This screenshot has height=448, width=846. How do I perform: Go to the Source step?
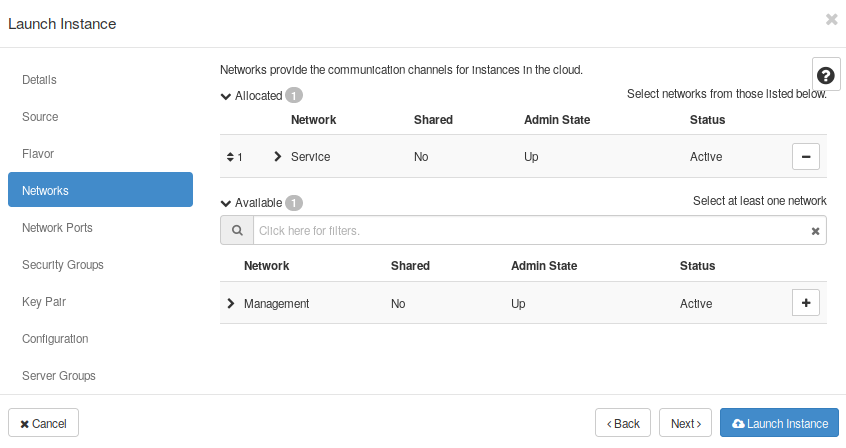(41, 117)
